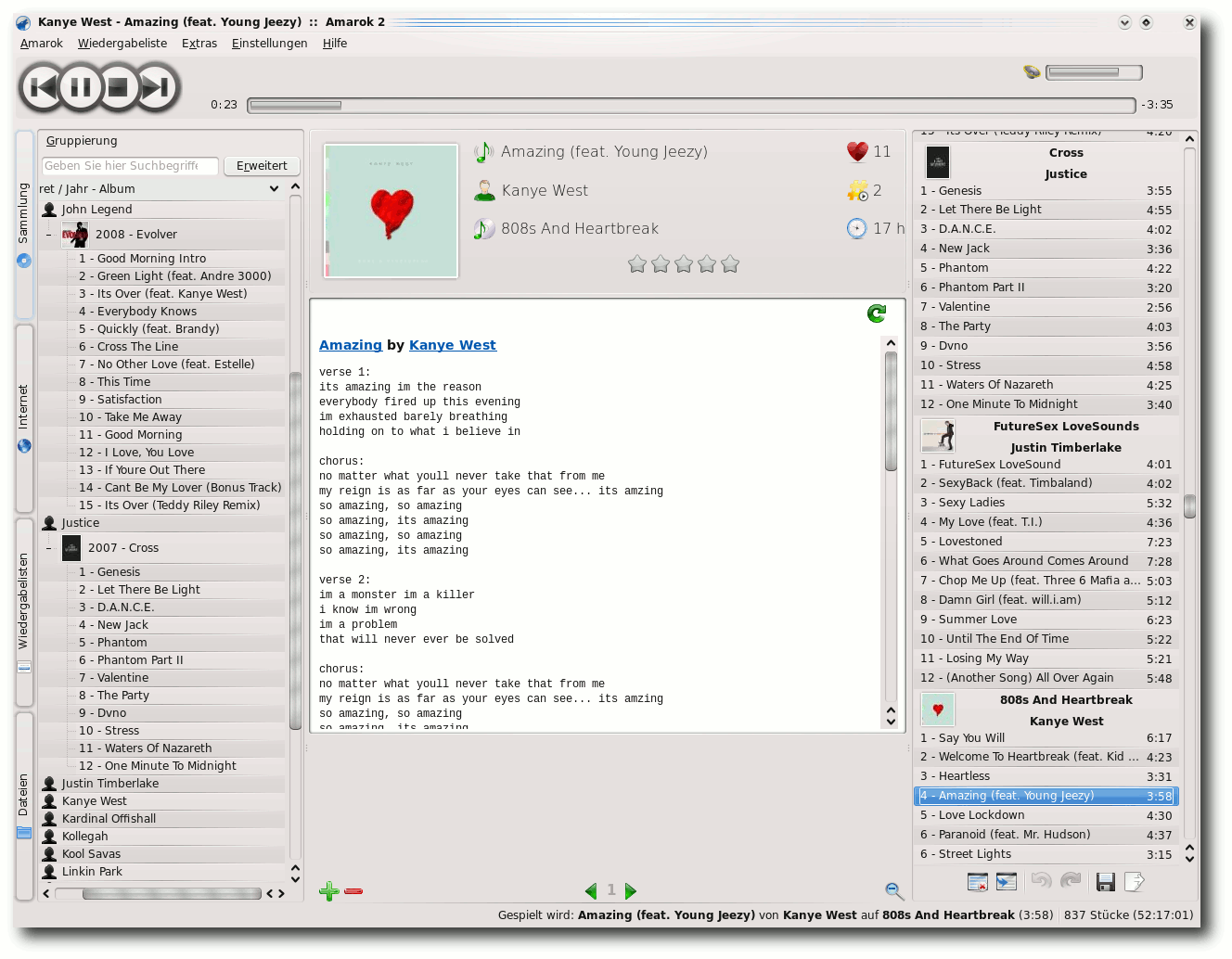This screenshot has width=1232, height=959.
Task: Select SexyBack (feat. Timbaland) in the playlist
Action: (x=1046, y=483)
